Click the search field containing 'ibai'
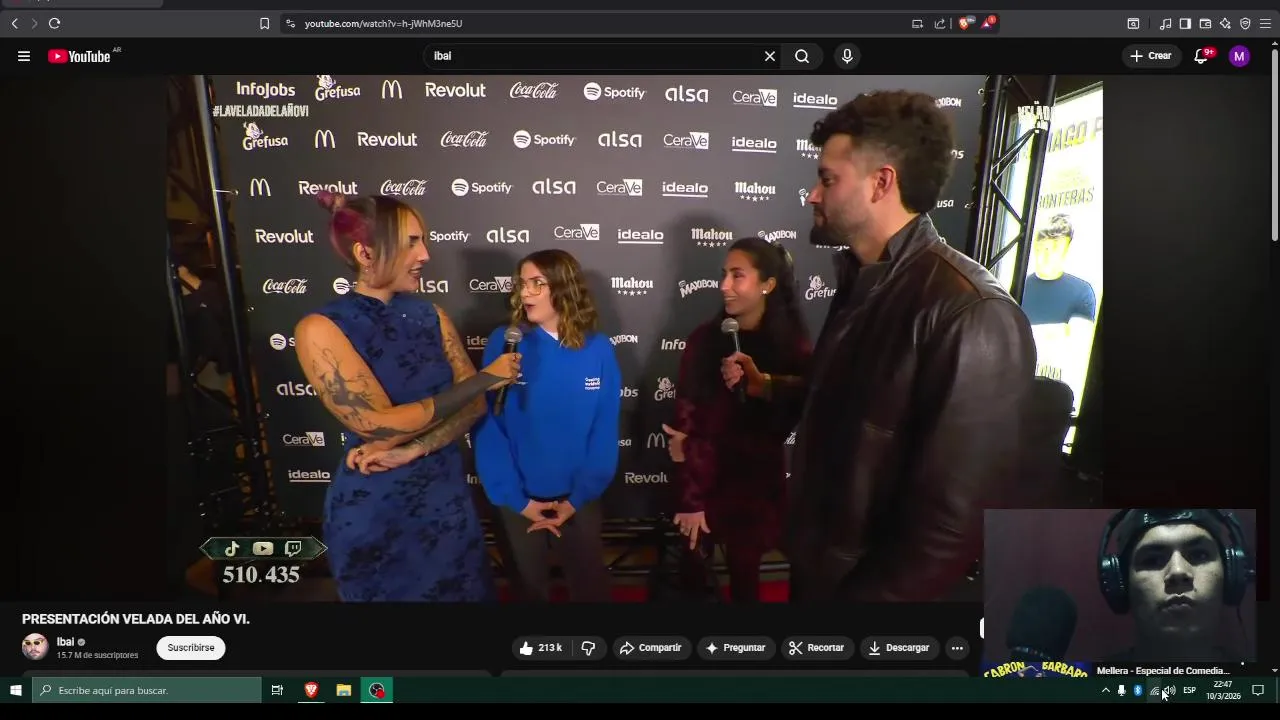The image size is (1280, 720). pyautogui.click(x=594, y=56)
